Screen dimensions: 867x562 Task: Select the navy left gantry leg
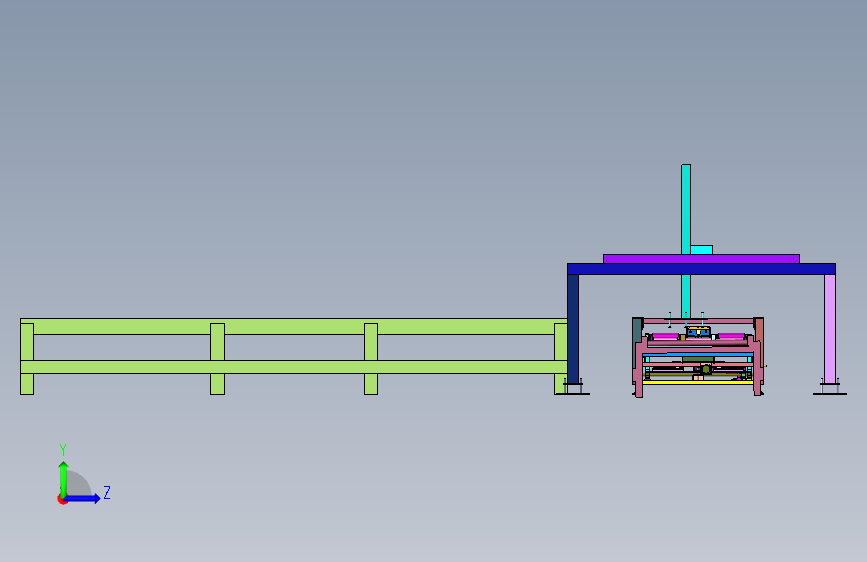click(573, 329)
